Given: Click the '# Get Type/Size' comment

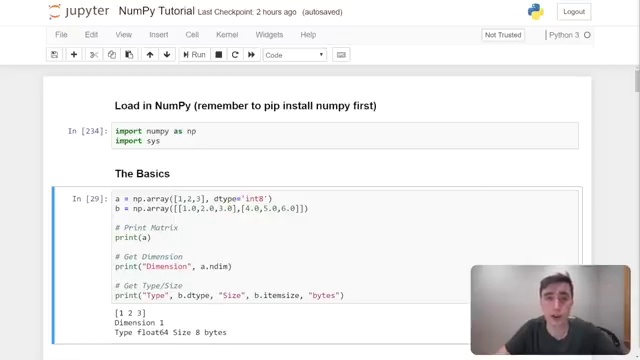Looking at the screenshot, I should [149, 286].
